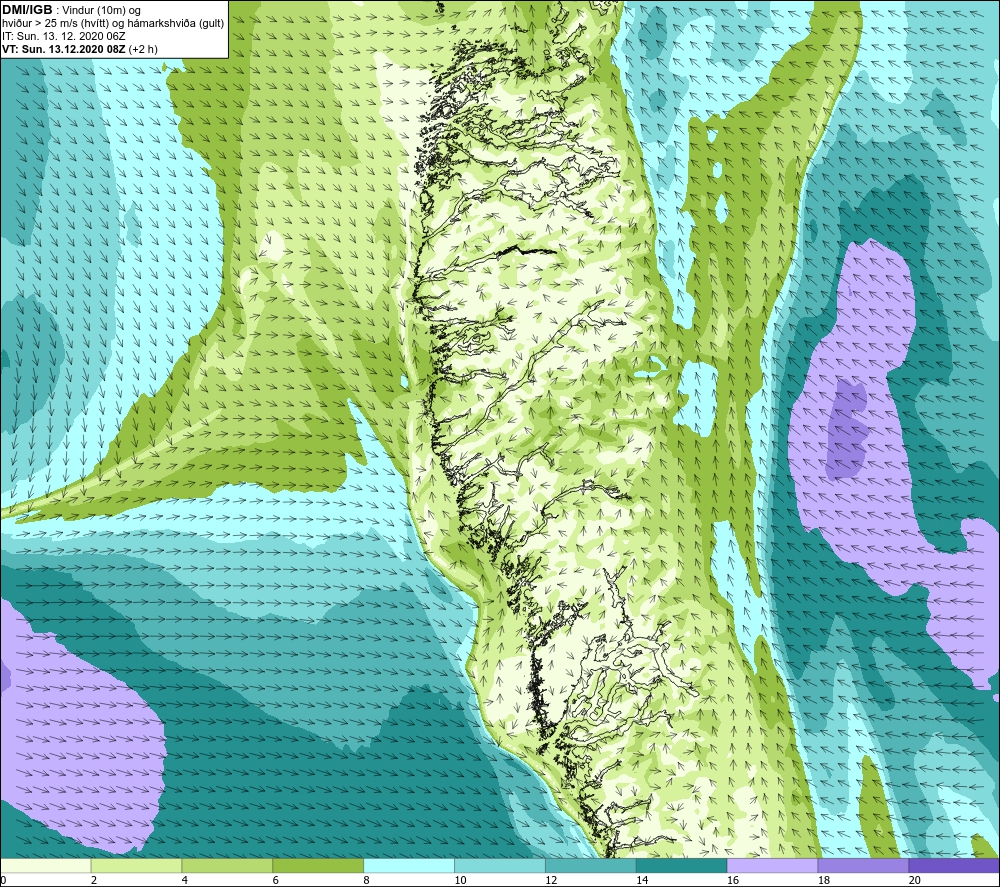Click the '(+2 h)' forecast offset text
The image size is (1000, 887).
pos(143,49)
